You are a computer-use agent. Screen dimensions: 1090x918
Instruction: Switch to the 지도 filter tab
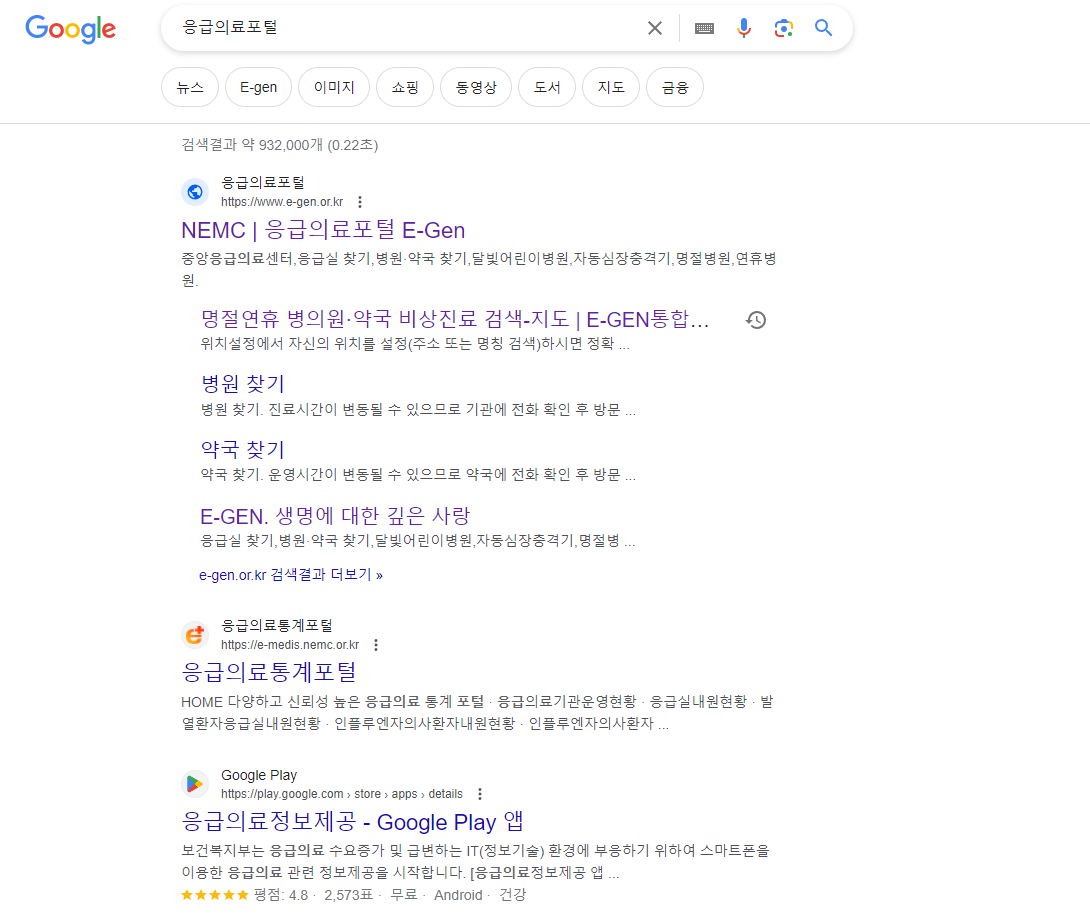coord(610,88)
